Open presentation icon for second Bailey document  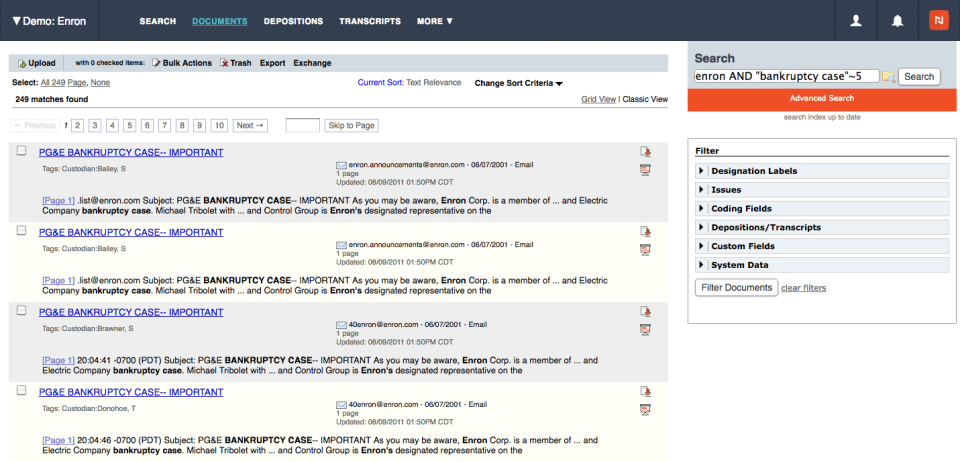point(645,250)
